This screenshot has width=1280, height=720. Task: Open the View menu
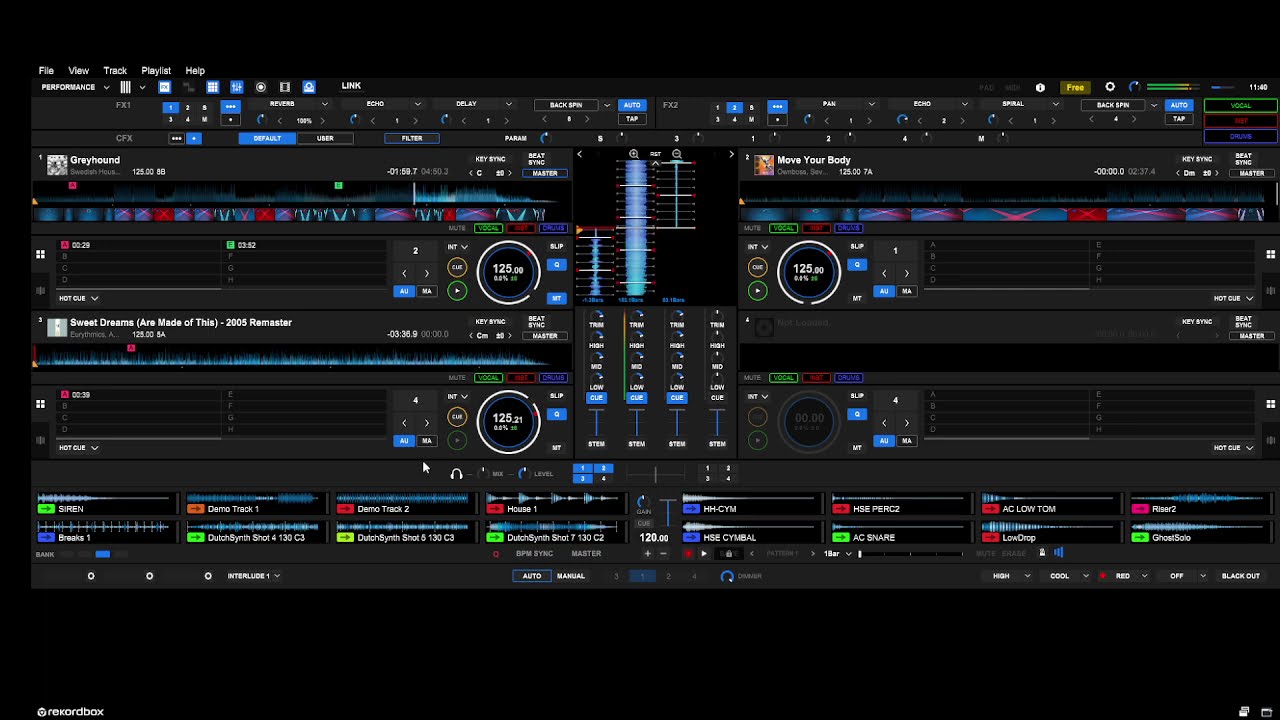pyautogui.click(x=78, y=71)
